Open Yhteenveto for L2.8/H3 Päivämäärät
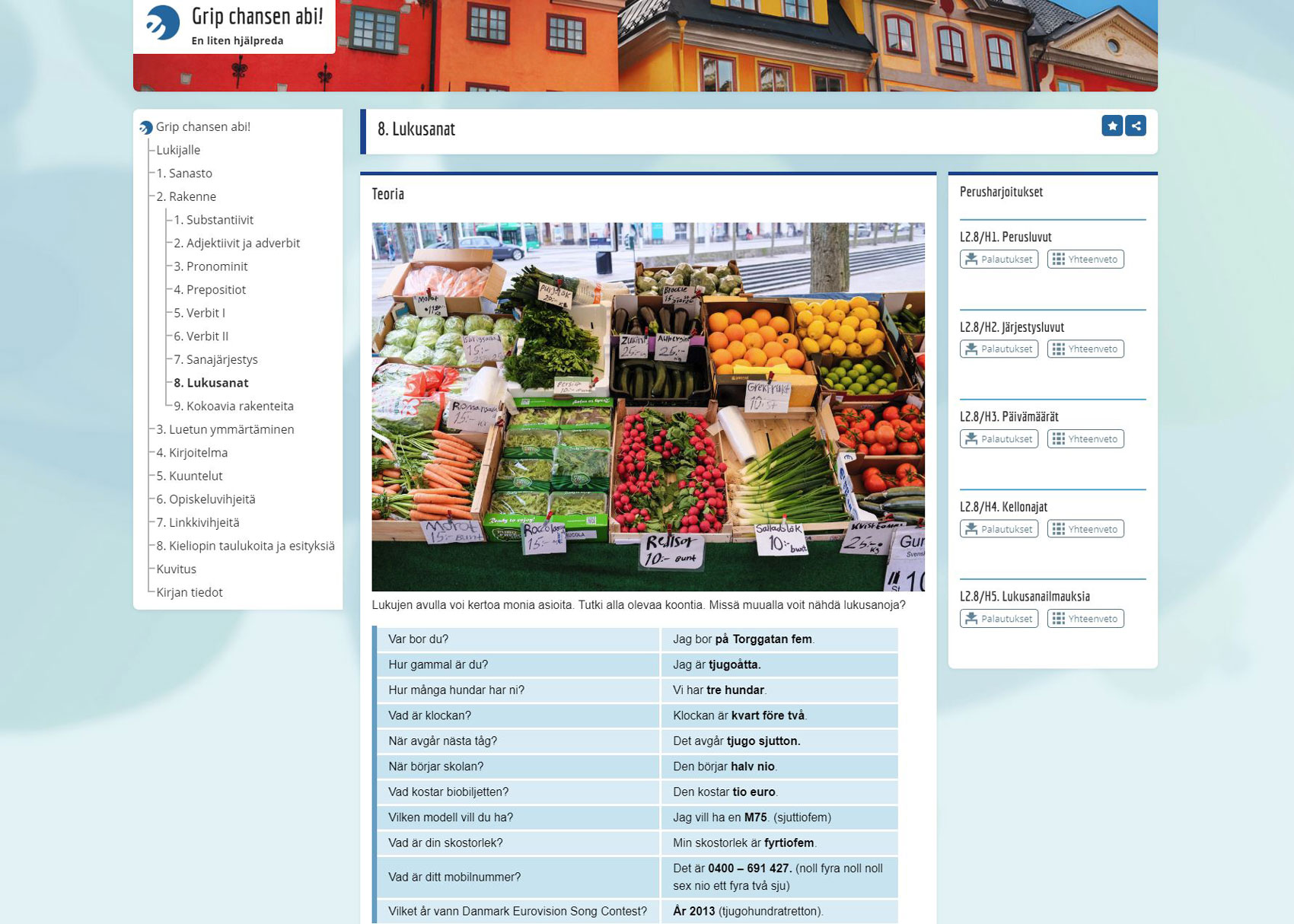This screenshot has height=924, width=1294. (1085, 439)
